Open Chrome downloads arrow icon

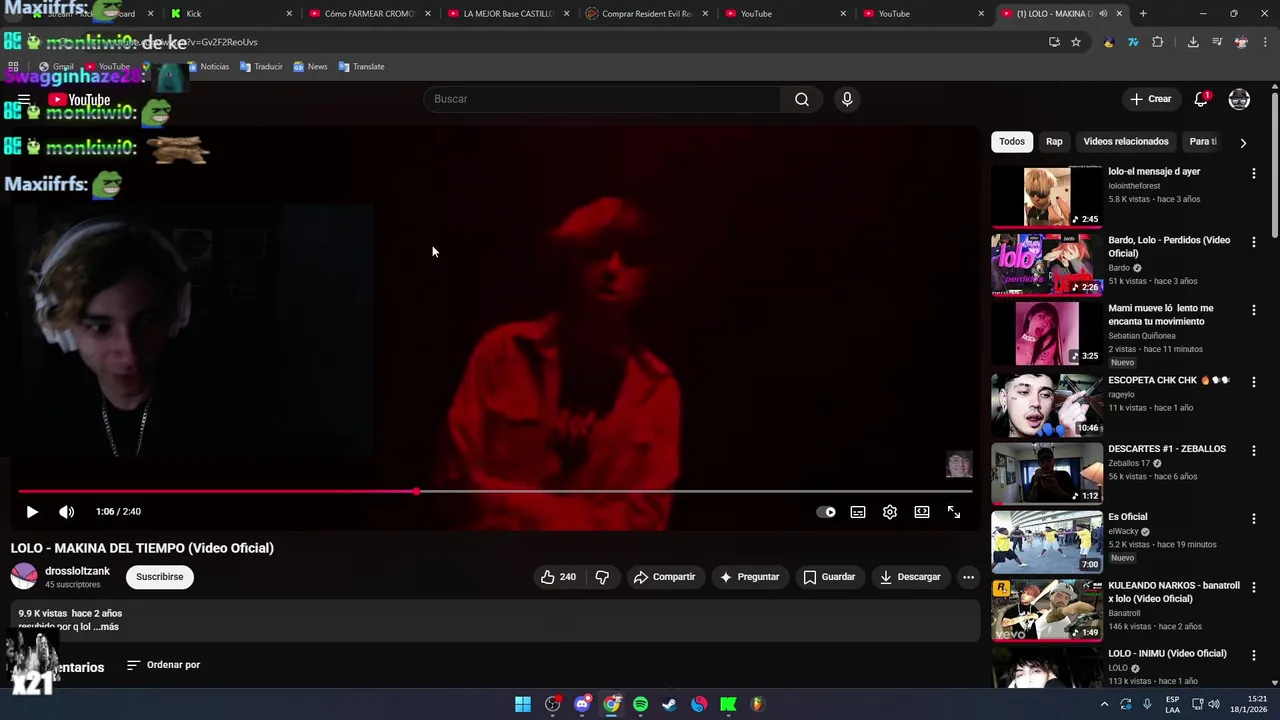click(1193, 42)
